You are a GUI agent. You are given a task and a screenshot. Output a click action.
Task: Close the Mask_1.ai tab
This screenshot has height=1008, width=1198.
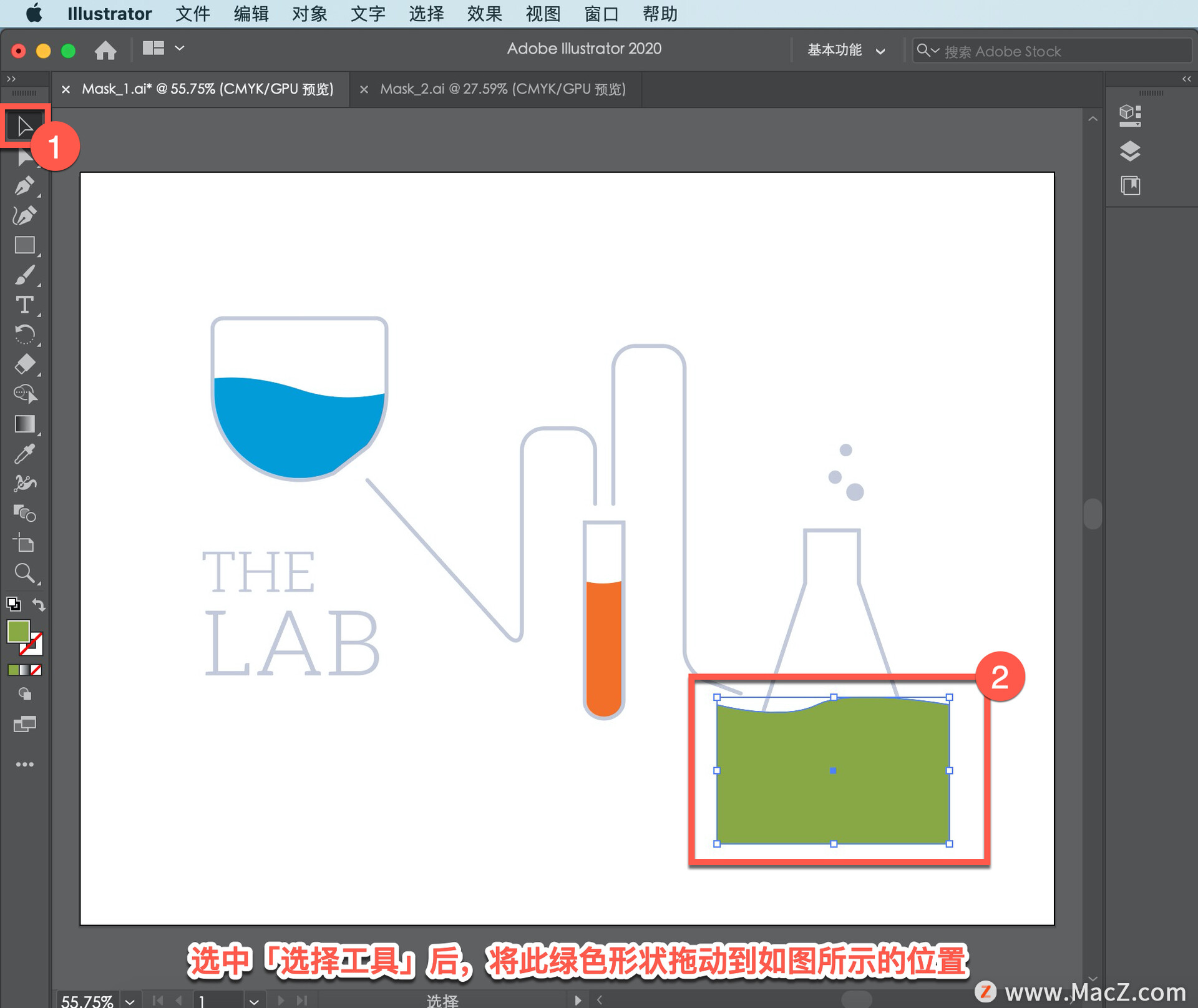(x=66, y=89)
